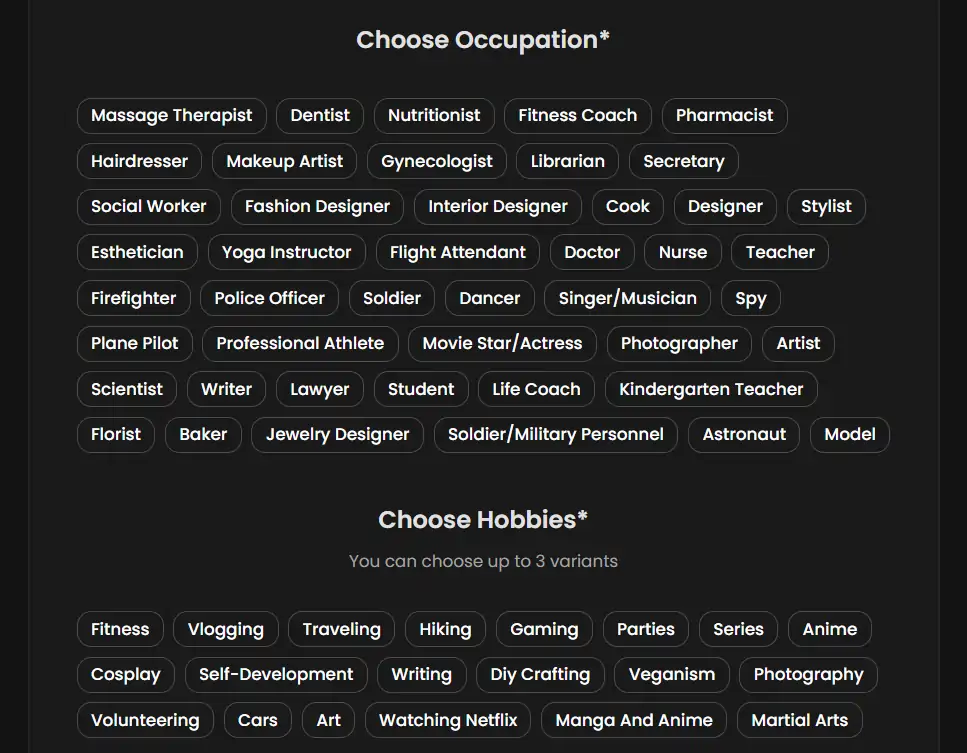Screen dimensions: 967x753
Task: Select the Anime hobby chip
Action: click(829, 629)
